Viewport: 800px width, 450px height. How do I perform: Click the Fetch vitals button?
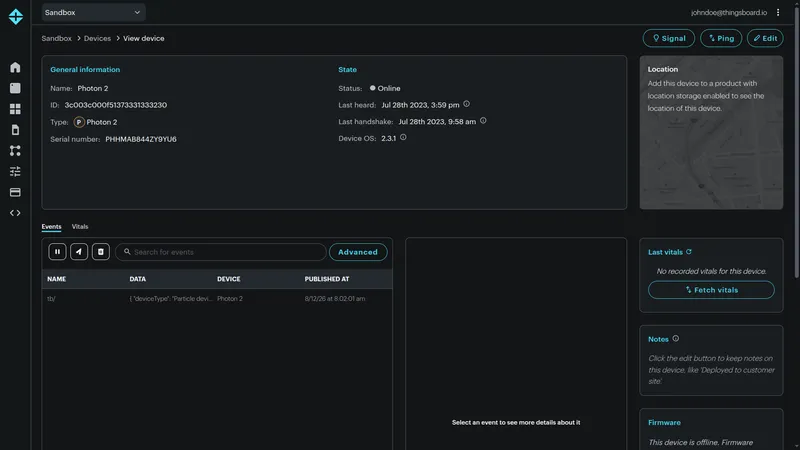(711, 290)
